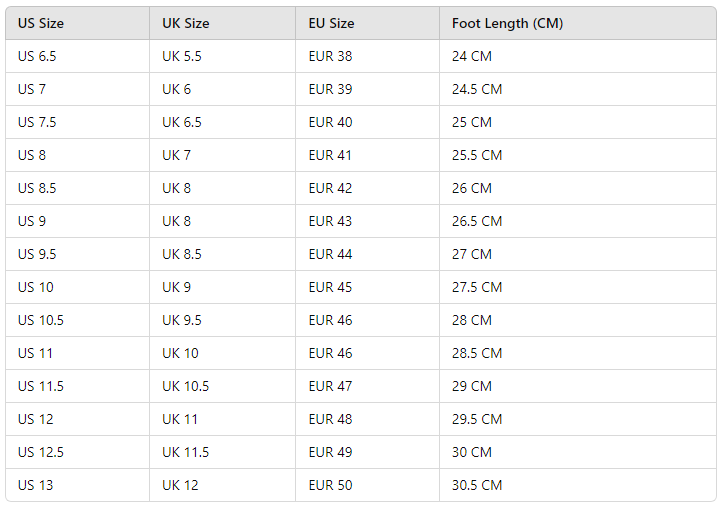Click the EUR 47 cell
The width and height of the screenshot is (724, 509).
330,386
